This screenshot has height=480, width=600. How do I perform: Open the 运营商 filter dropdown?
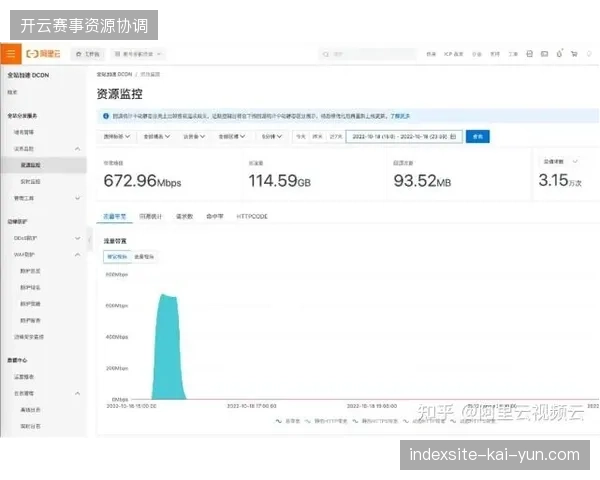[x=194, y=137]
